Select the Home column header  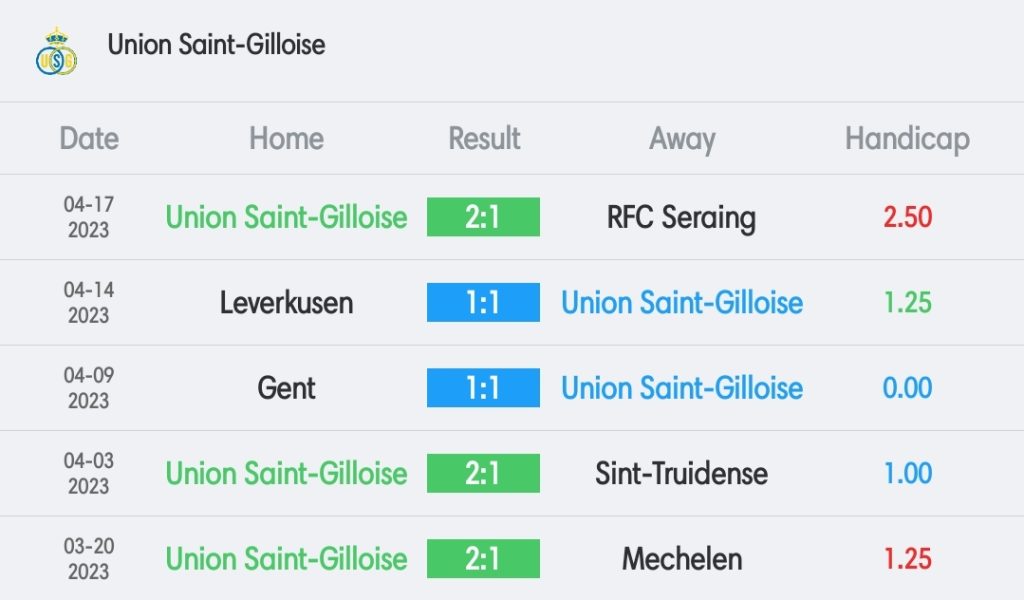(286, 139)
